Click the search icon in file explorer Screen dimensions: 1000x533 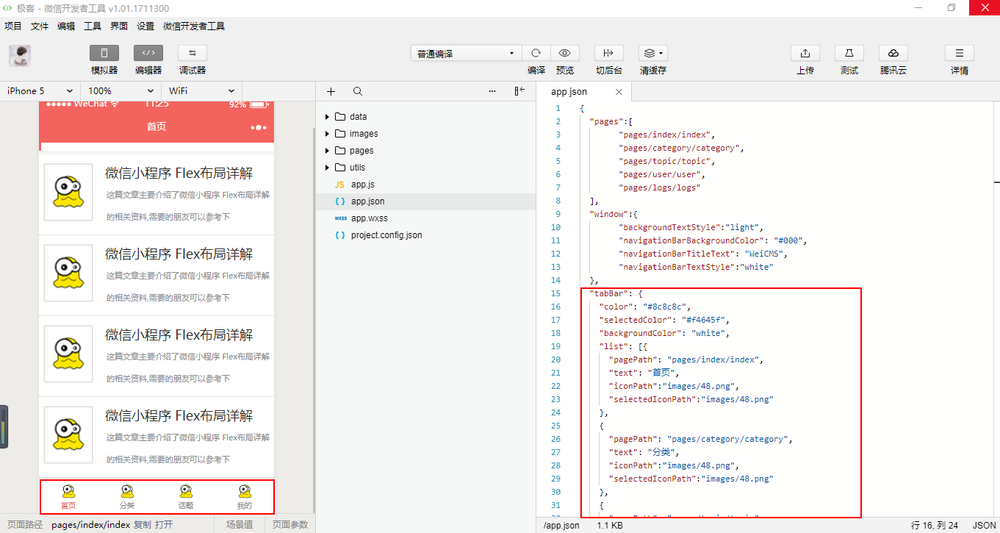click(x=357, y=91)
